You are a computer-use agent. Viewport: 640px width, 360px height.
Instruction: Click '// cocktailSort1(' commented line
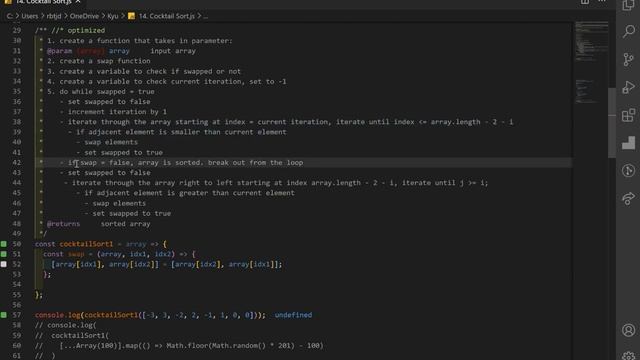72,335
